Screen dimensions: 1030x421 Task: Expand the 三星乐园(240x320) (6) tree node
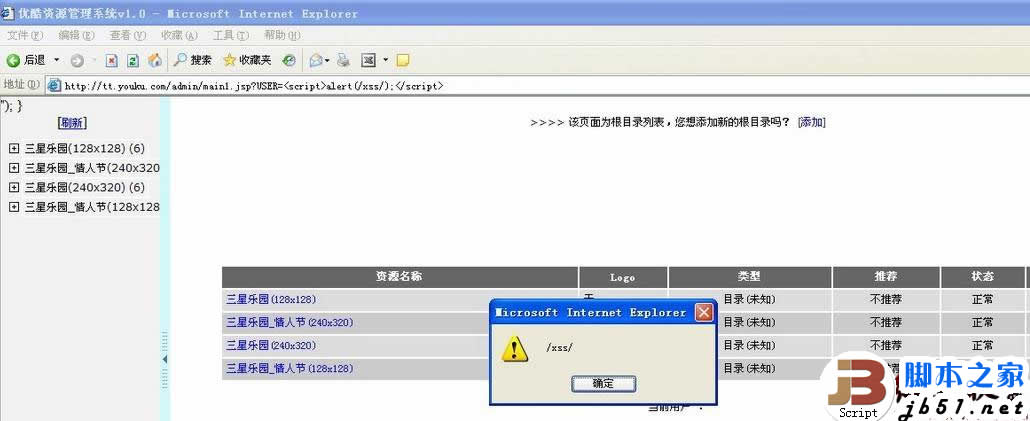[14, 187]
